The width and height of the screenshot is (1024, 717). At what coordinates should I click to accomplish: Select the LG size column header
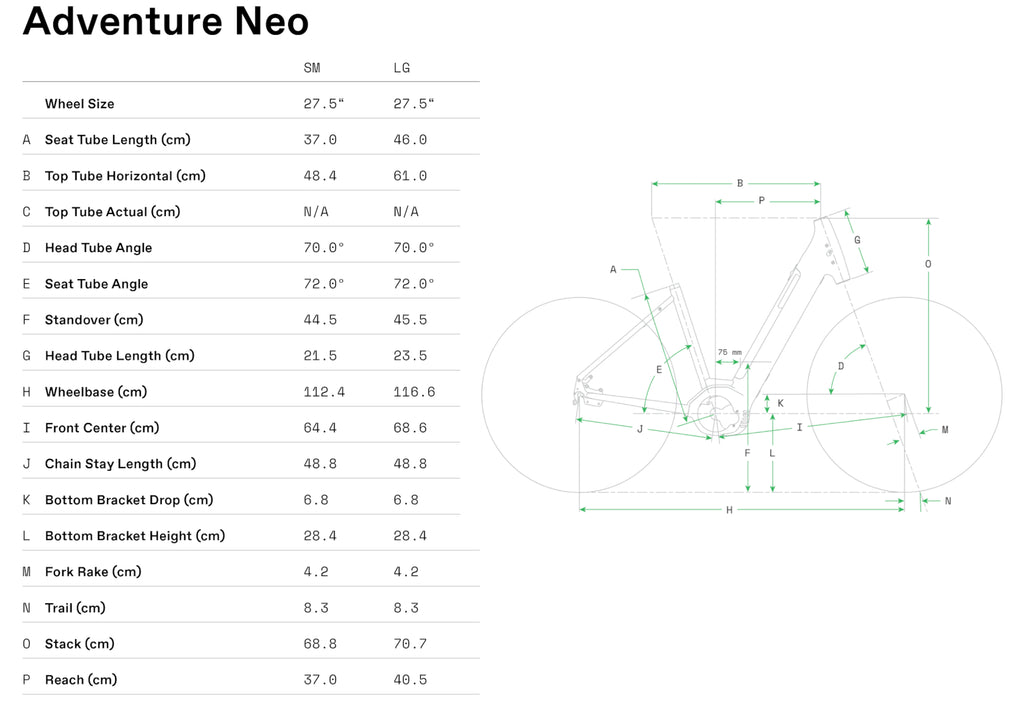tap(402, 68)
